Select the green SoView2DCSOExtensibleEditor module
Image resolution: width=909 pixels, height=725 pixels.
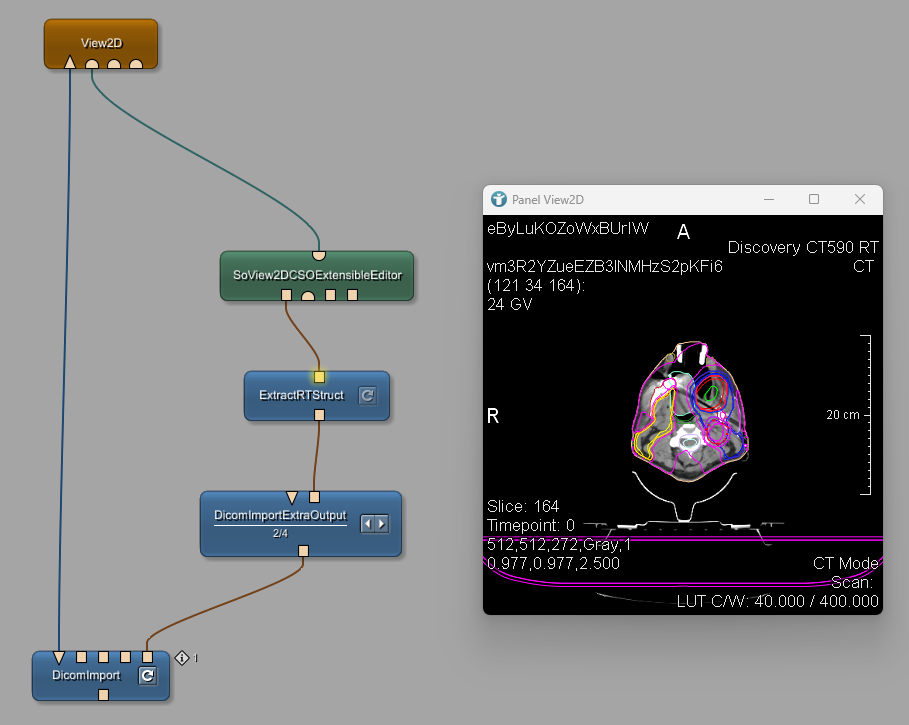pos(316,275)
